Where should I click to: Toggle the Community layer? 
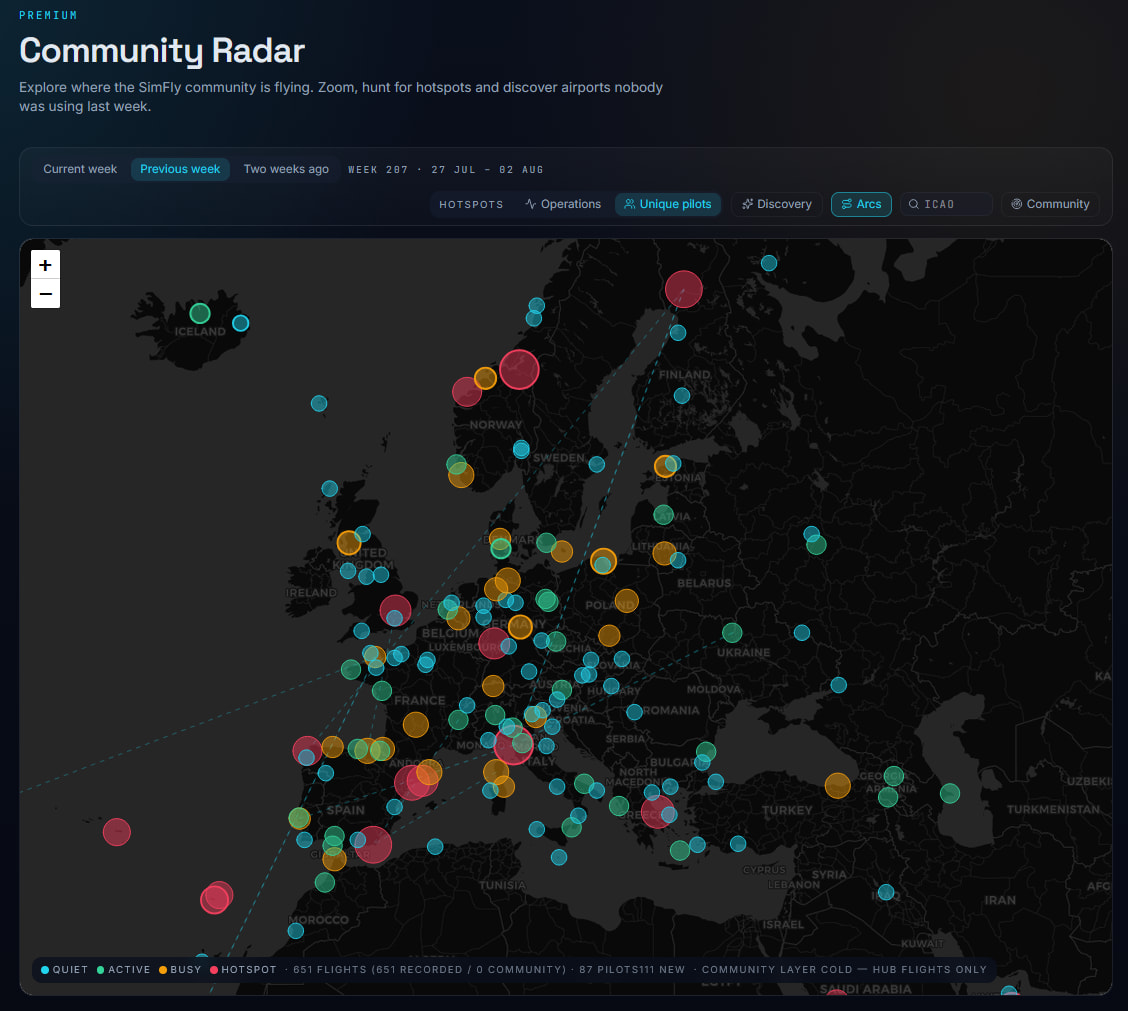[x=1050, y=204]
